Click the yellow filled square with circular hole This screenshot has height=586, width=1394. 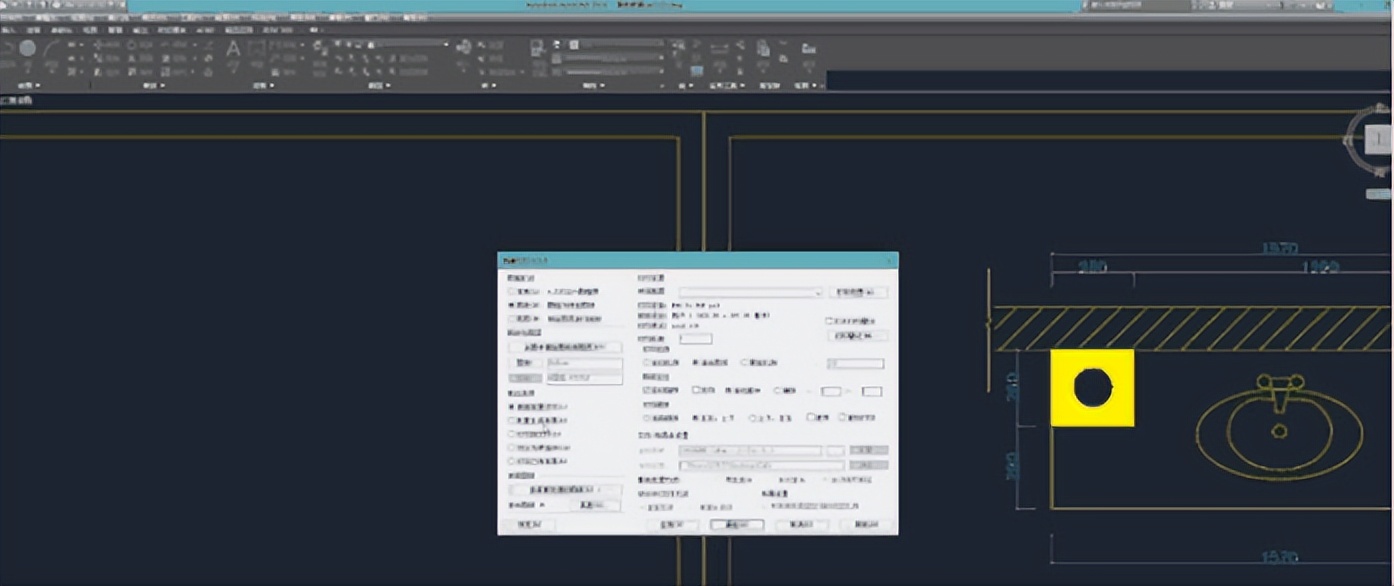1092,388
